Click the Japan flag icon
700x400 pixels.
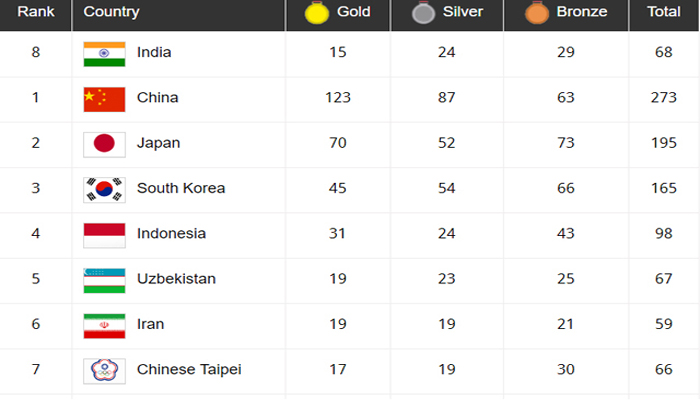pyautogui.click(x=104, y=145)
